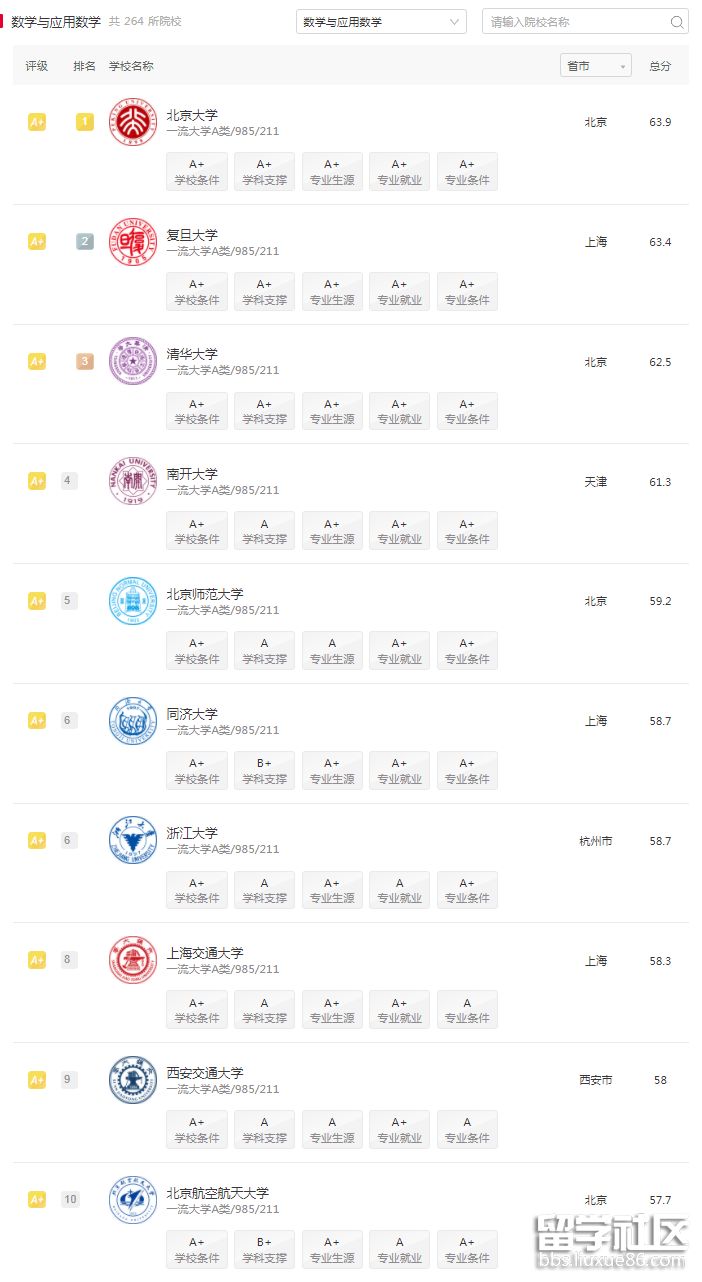
Task: Expand the 省市 province filter
Action: pyautogui.click(x=596, y=66)
